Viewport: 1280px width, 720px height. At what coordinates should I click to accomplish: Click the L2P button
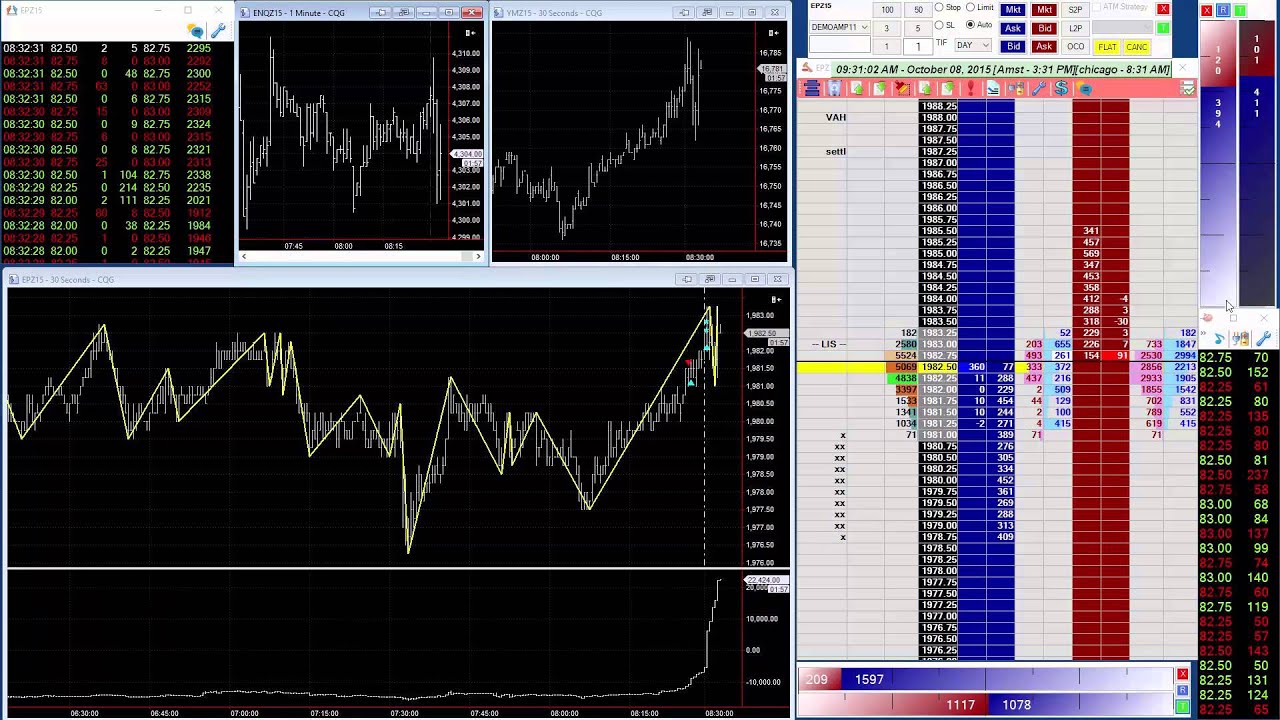coord(1076,28)
